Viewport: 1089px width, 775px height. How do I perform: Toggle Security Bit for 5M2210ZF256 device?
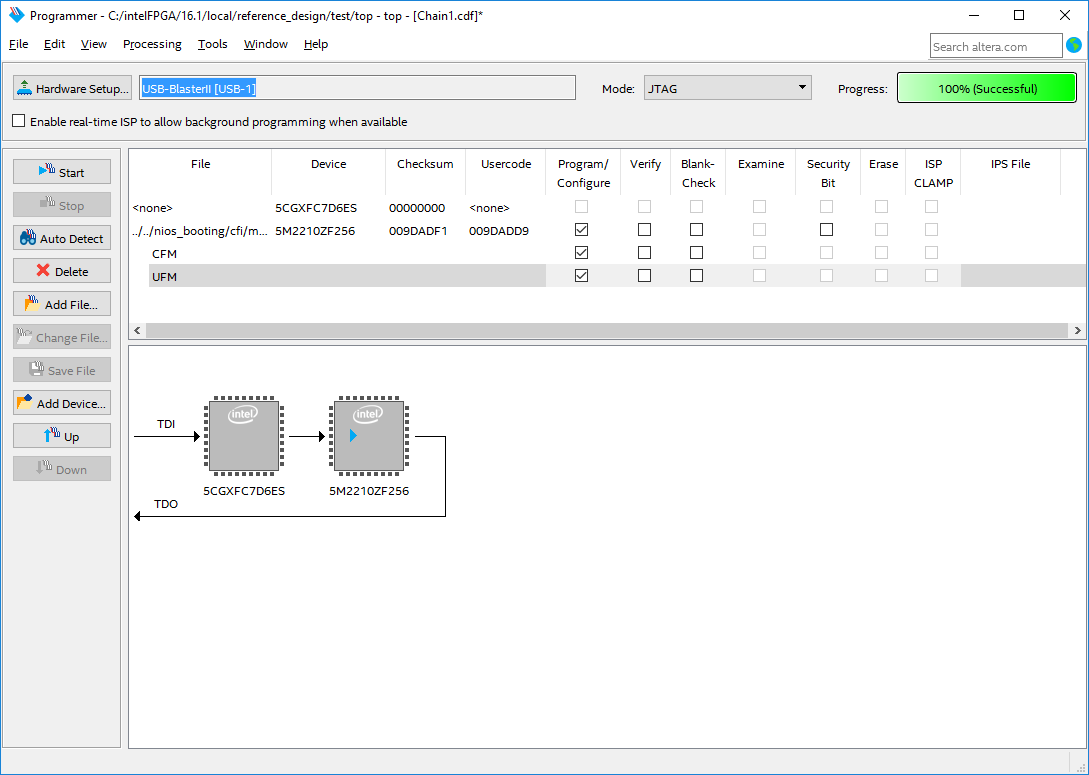click(x=826, y=230)
